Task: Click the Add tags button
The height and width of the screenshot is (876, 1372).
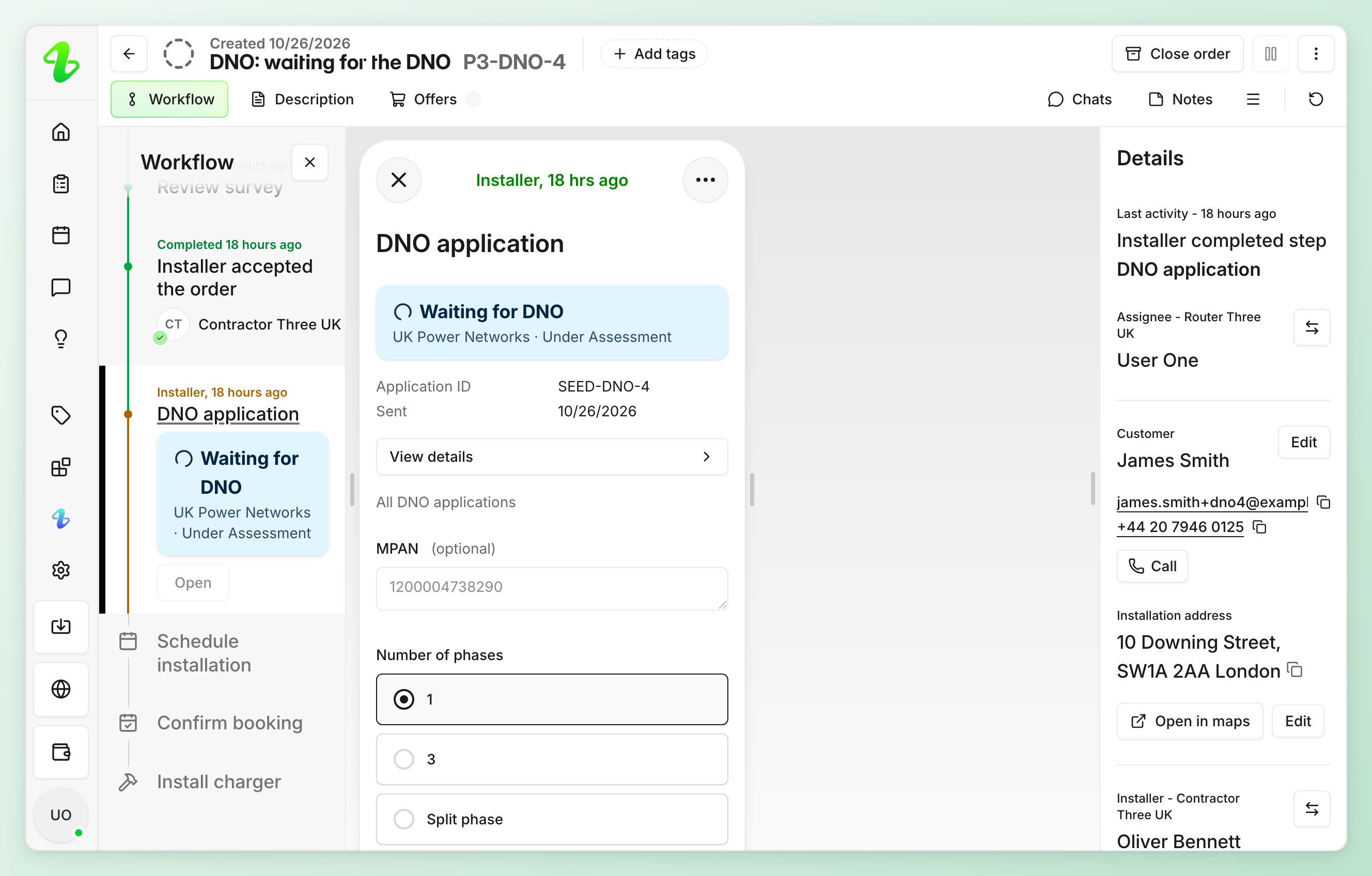Action: [x=653, y=54]
